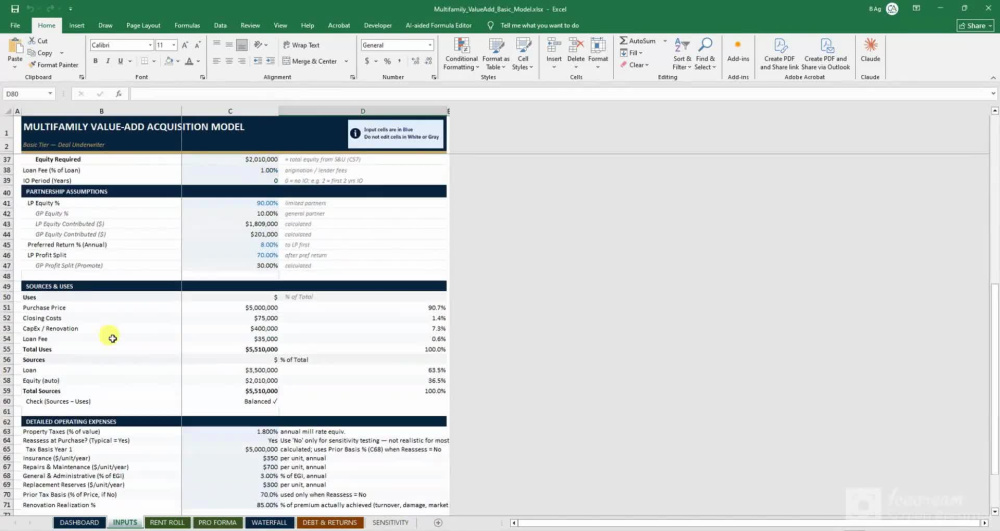Apply cell borders
Viewport: 1000px width, 531px height.
coord(144,61)
